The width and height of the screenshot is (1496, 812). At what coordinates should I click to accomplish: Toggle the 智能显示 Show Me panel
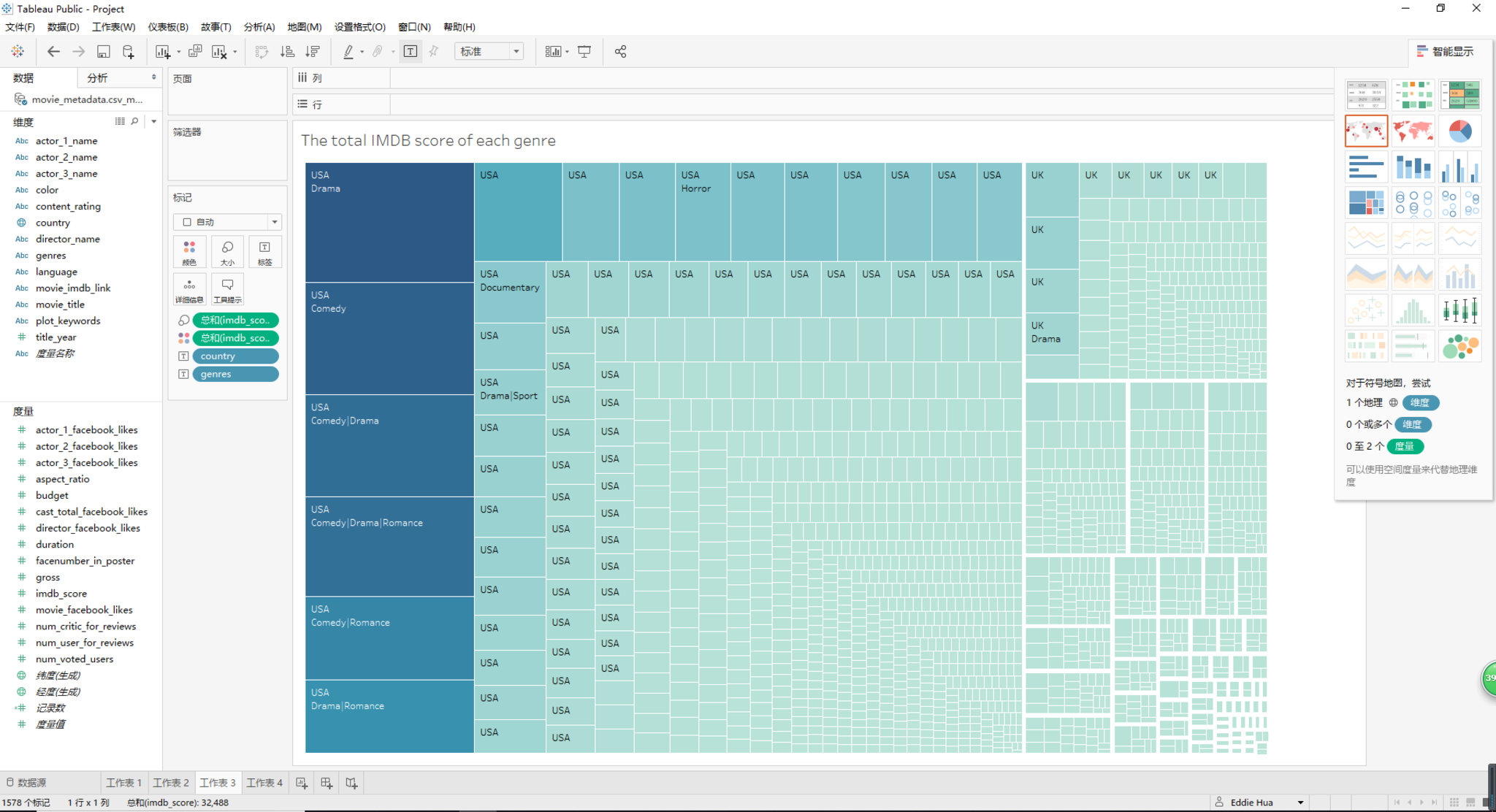pyautogui.click(x=1445, y=51)
